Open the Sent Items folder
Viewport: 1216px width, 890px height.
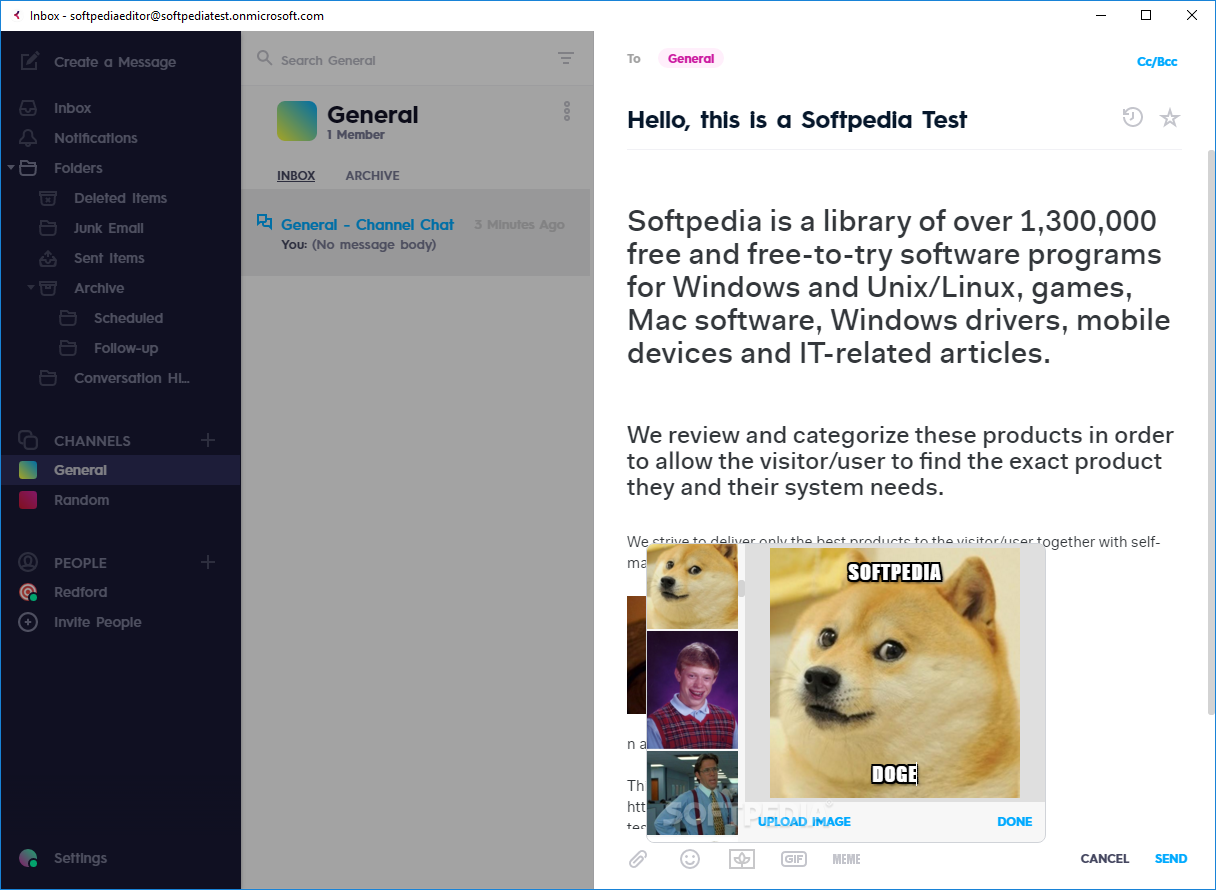(x=109, y=258)
